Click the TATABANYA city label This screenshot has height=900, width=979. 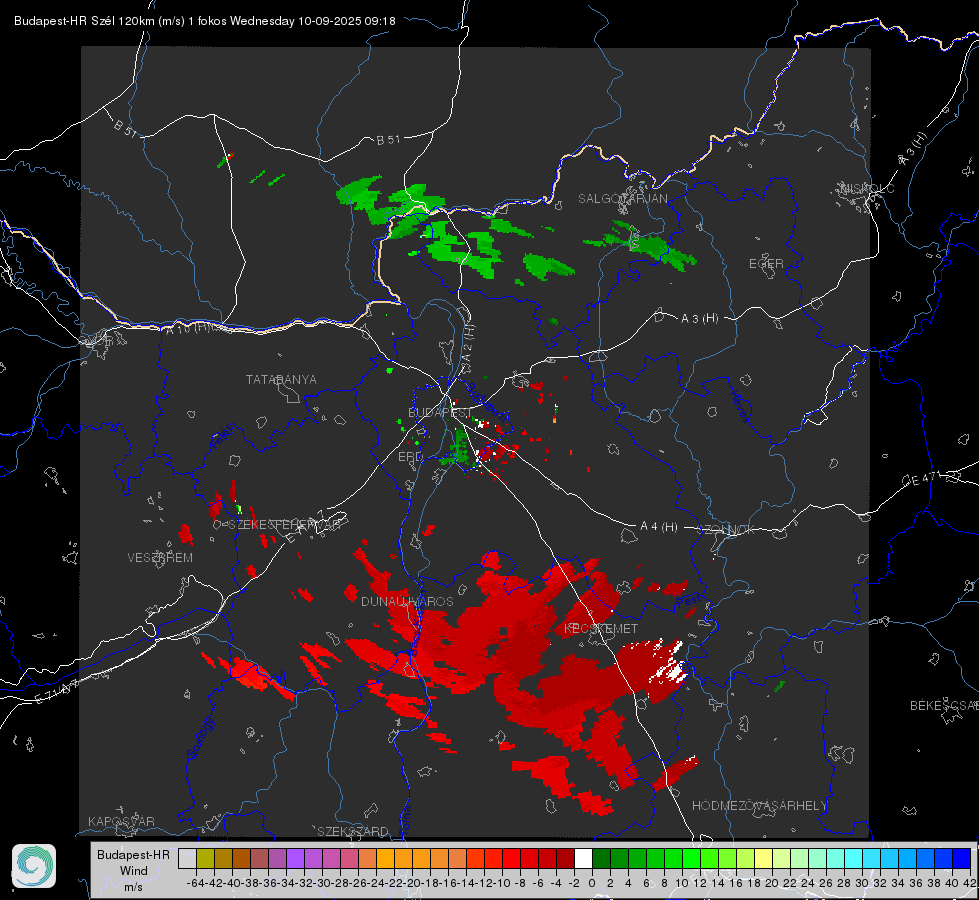tap(281, 380)
